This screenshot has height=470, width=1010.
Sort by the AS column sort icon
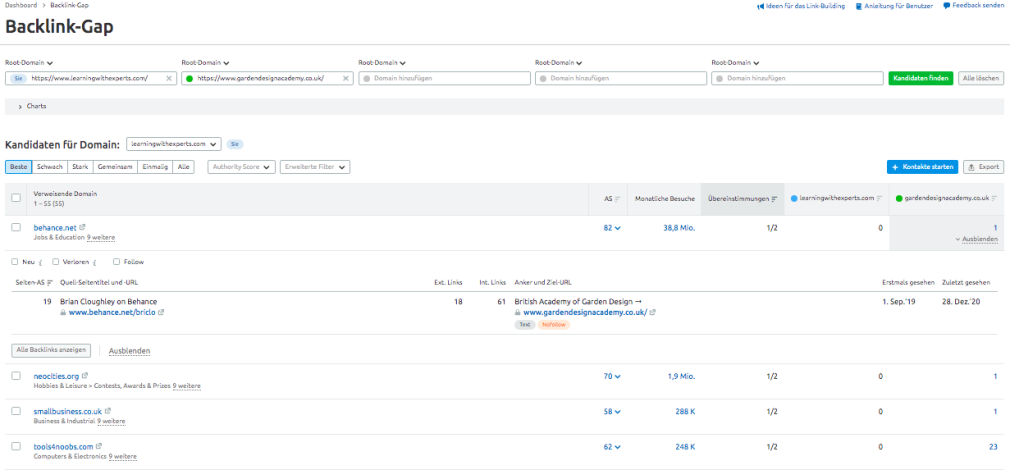click(x=618, y=199)
